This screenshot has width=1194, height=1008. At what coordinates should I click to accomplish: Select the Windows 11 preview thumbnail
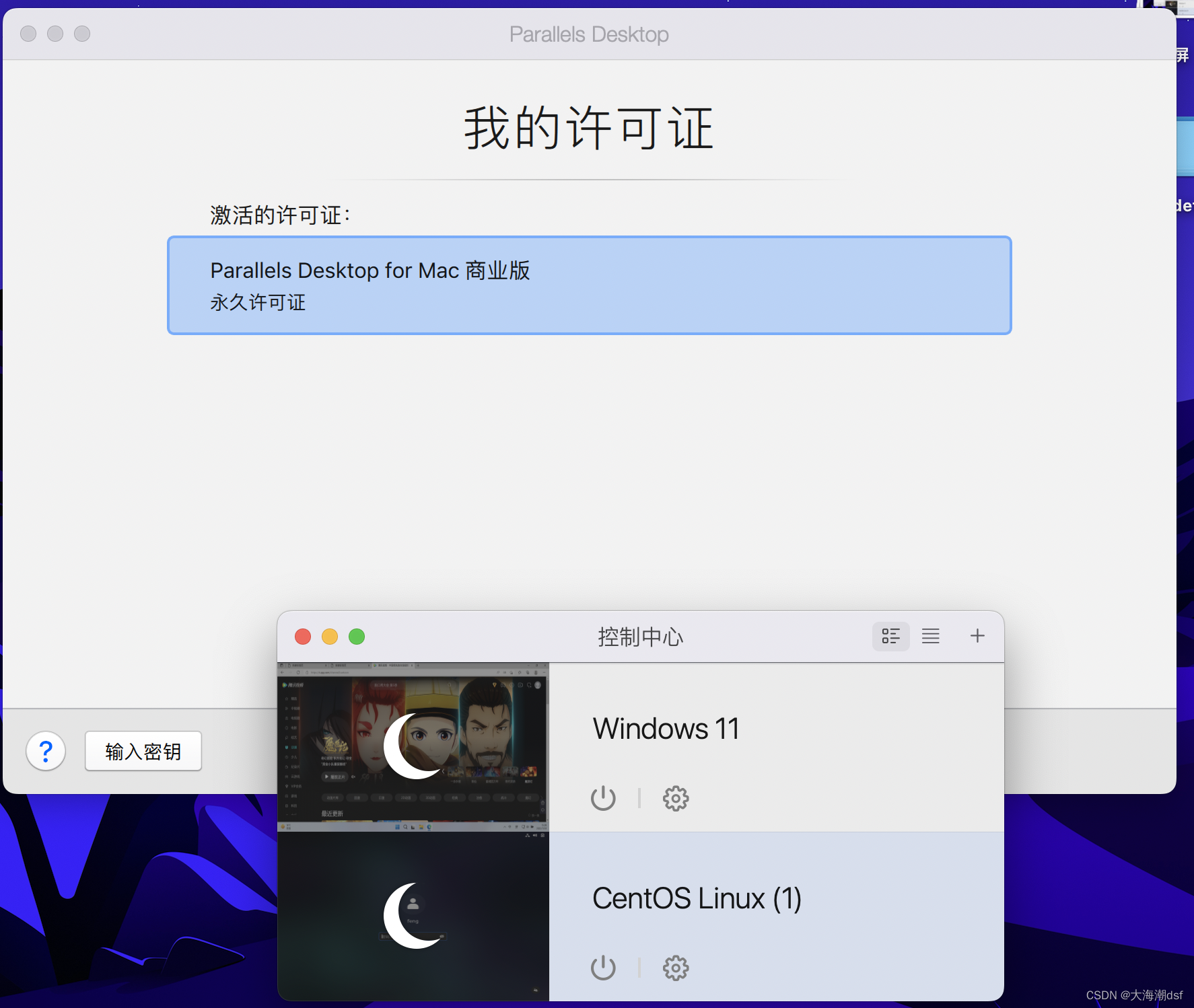click(413, 747)
